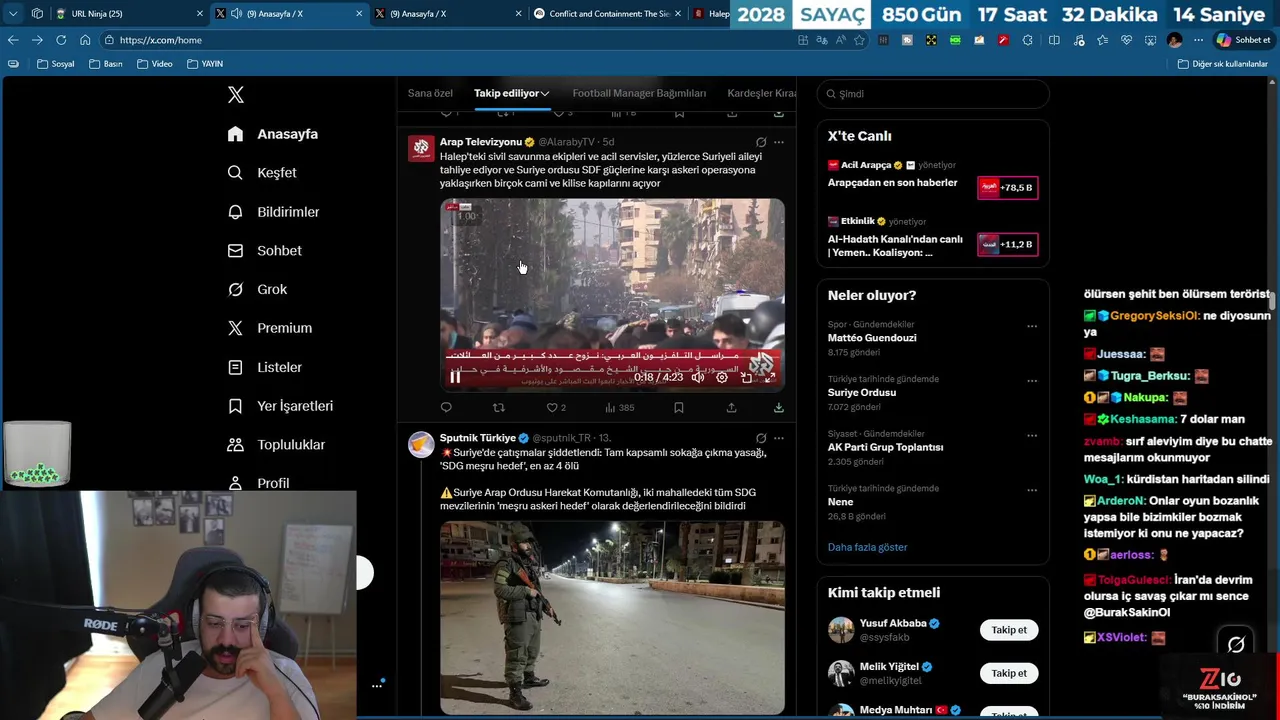Click Daha fazla göster link

click(867, 547)
